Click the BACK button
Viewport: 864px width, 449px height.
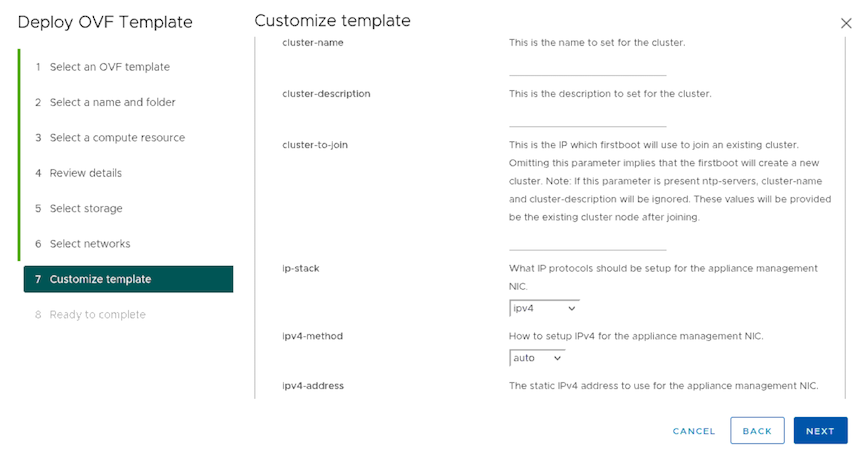(757, 431)
